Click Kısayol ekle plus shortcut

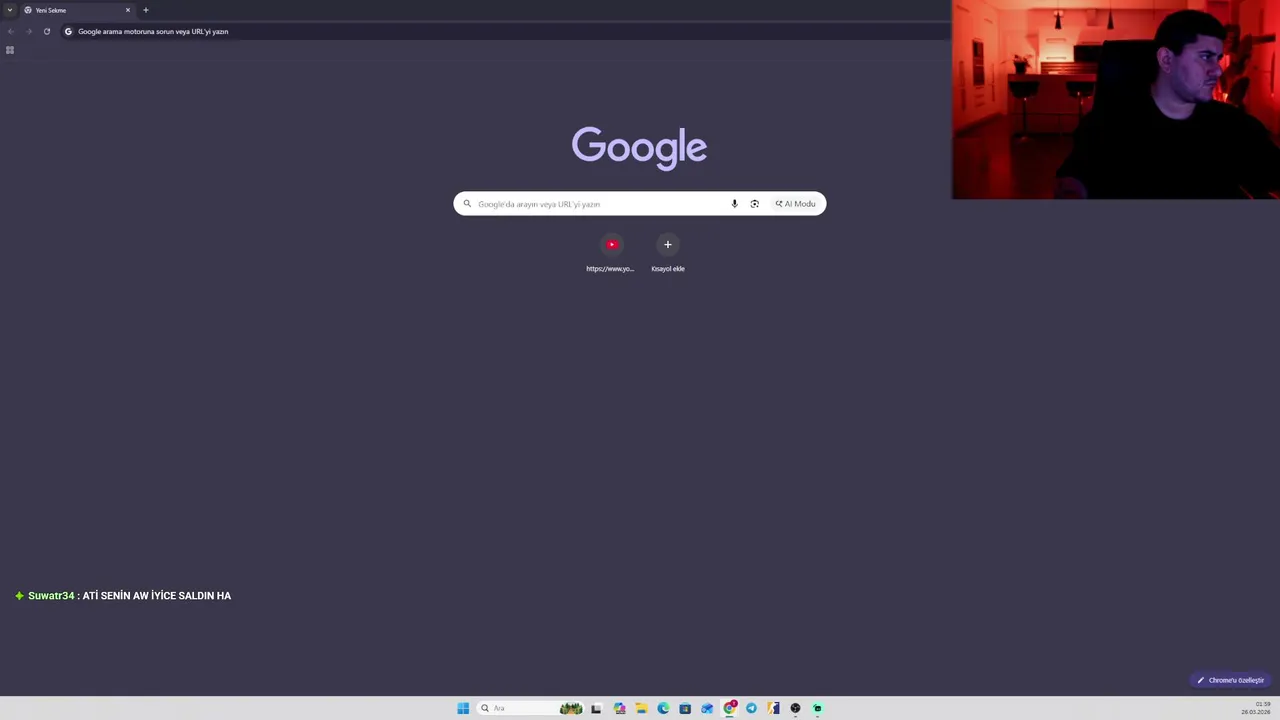click(x=668, y=254)
